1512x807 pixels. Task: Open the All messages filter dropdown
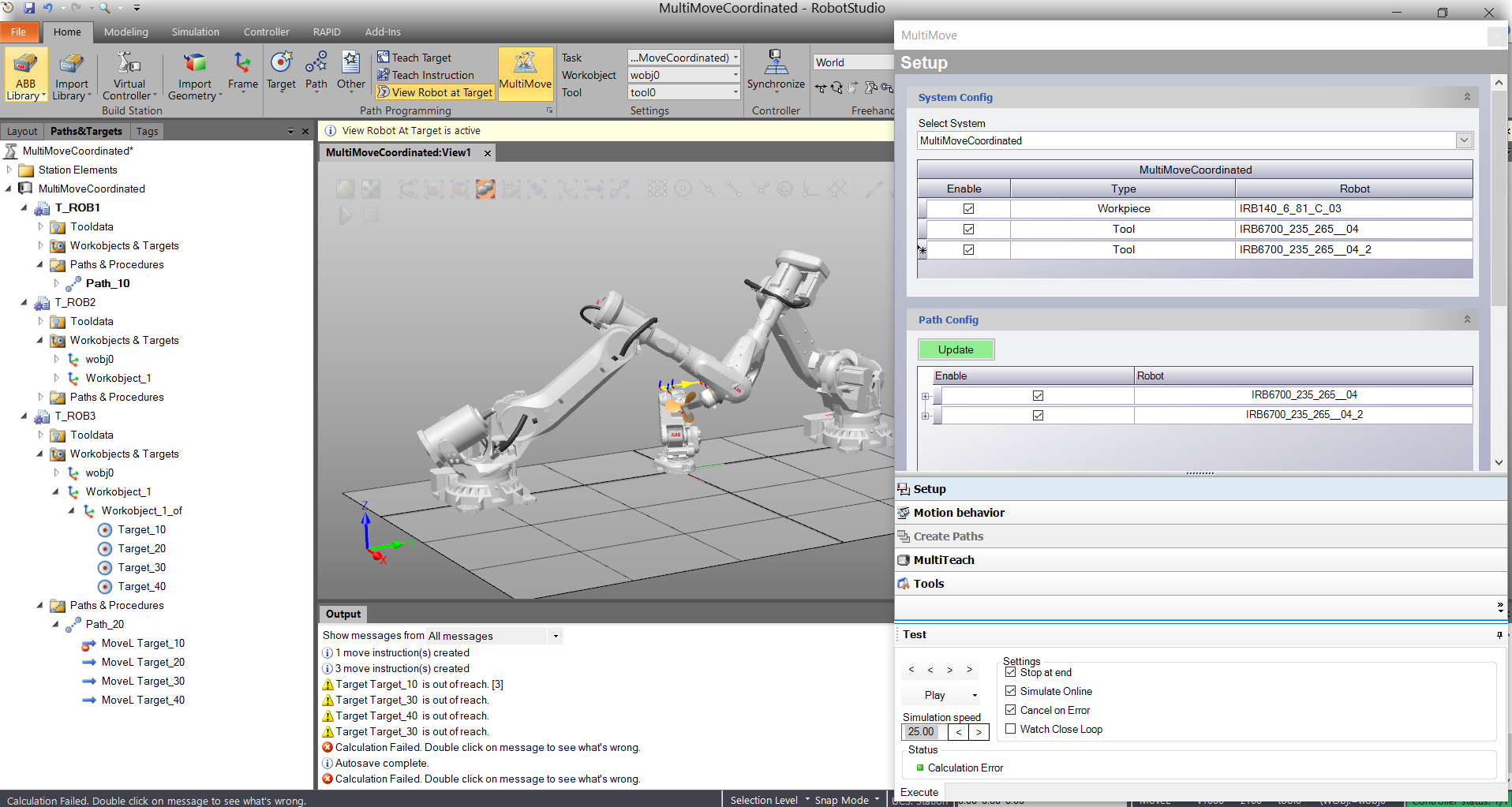tap(556, 636)
